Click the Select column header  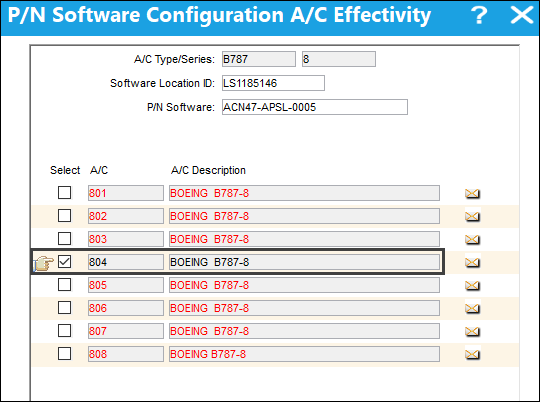(x=65, y=170)
